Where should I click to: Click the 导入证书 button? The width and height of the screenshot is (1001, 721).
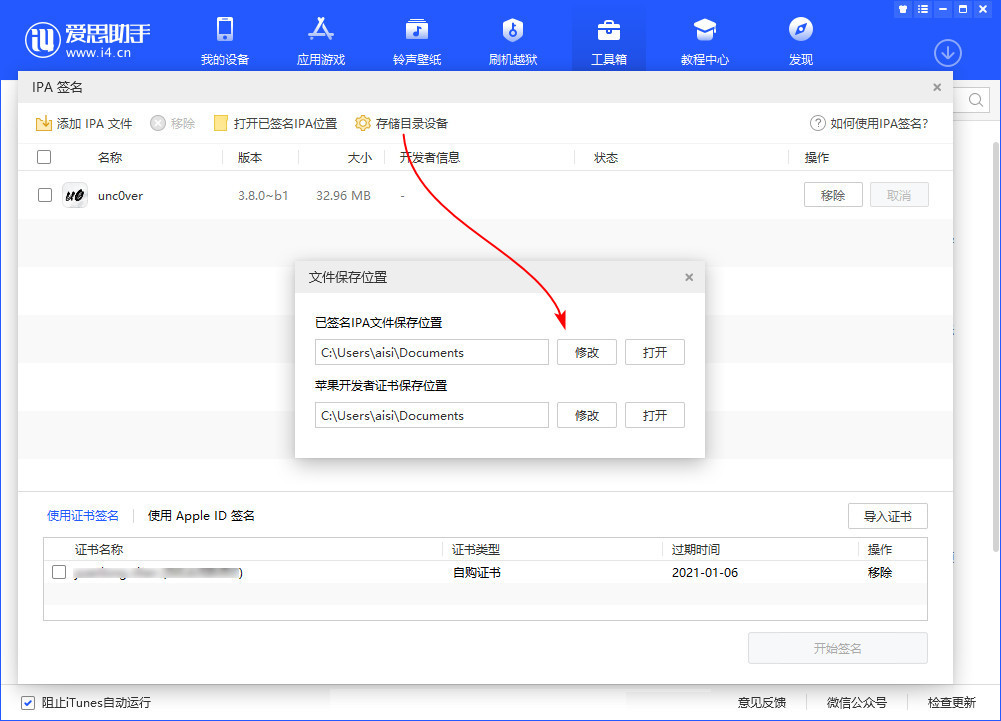[887, 516]
